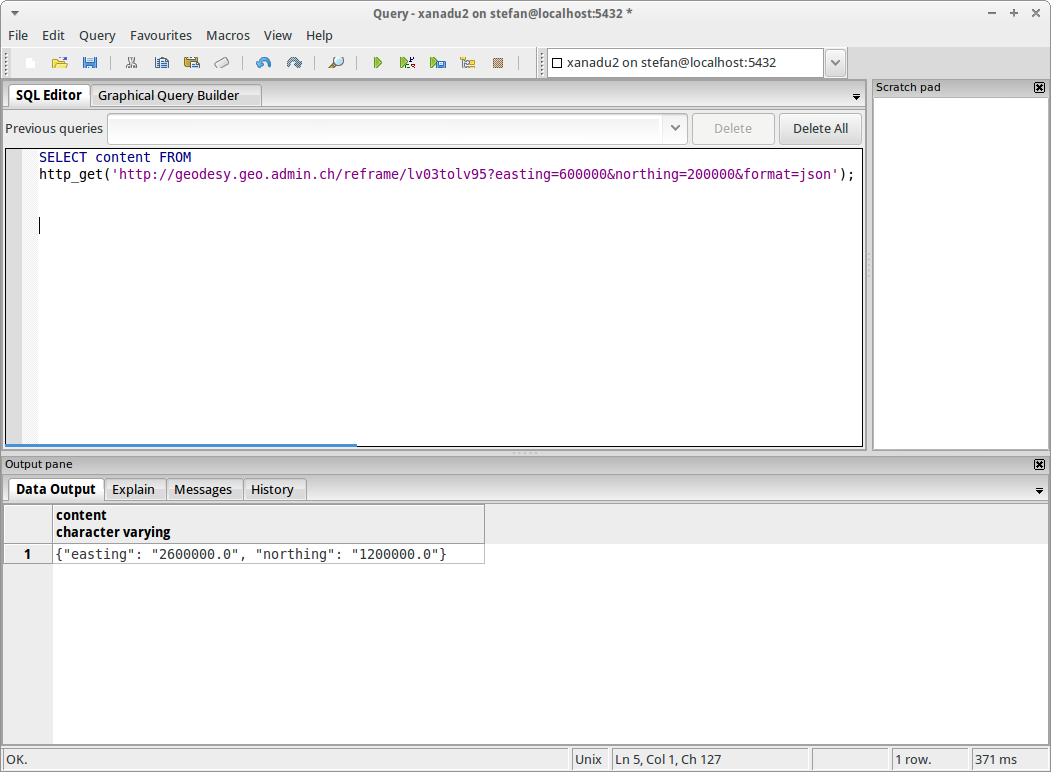Select the xanadu2 connection combo box
Screen dimensions: 1051x772
click(x=685, y=63)
